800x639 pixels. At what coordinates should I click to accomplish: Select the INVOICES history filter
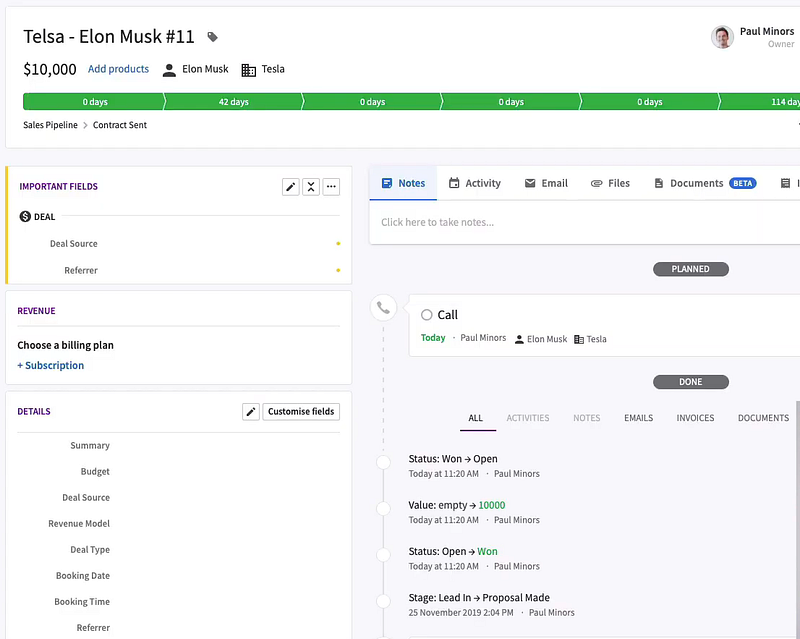click(695, 418)
